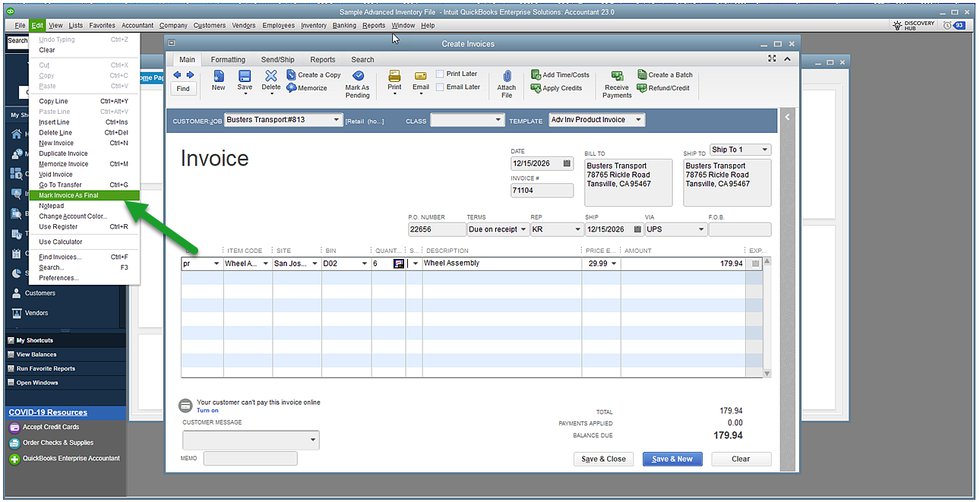The height and width of the screenshot is (502, 980).
Task: Click the Memo input field
Action: pos(250,459)
